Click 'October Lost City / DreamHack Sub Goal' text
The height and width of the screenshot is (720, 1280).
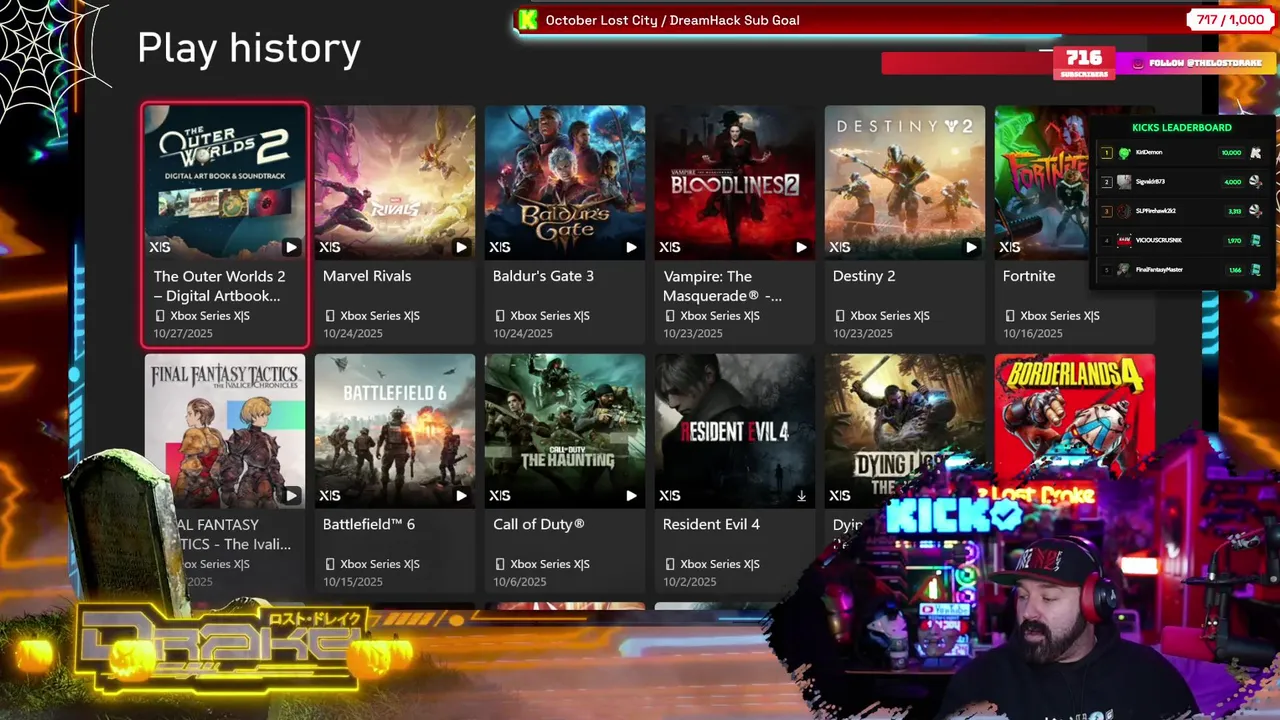(x=672, y=20)
